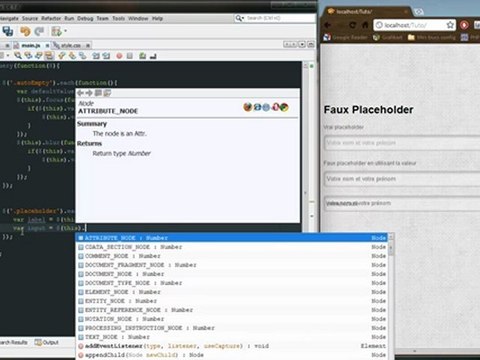Select ATTRIBUTE_NODE in the completion list
480x360 pixels.
(232, 238)
